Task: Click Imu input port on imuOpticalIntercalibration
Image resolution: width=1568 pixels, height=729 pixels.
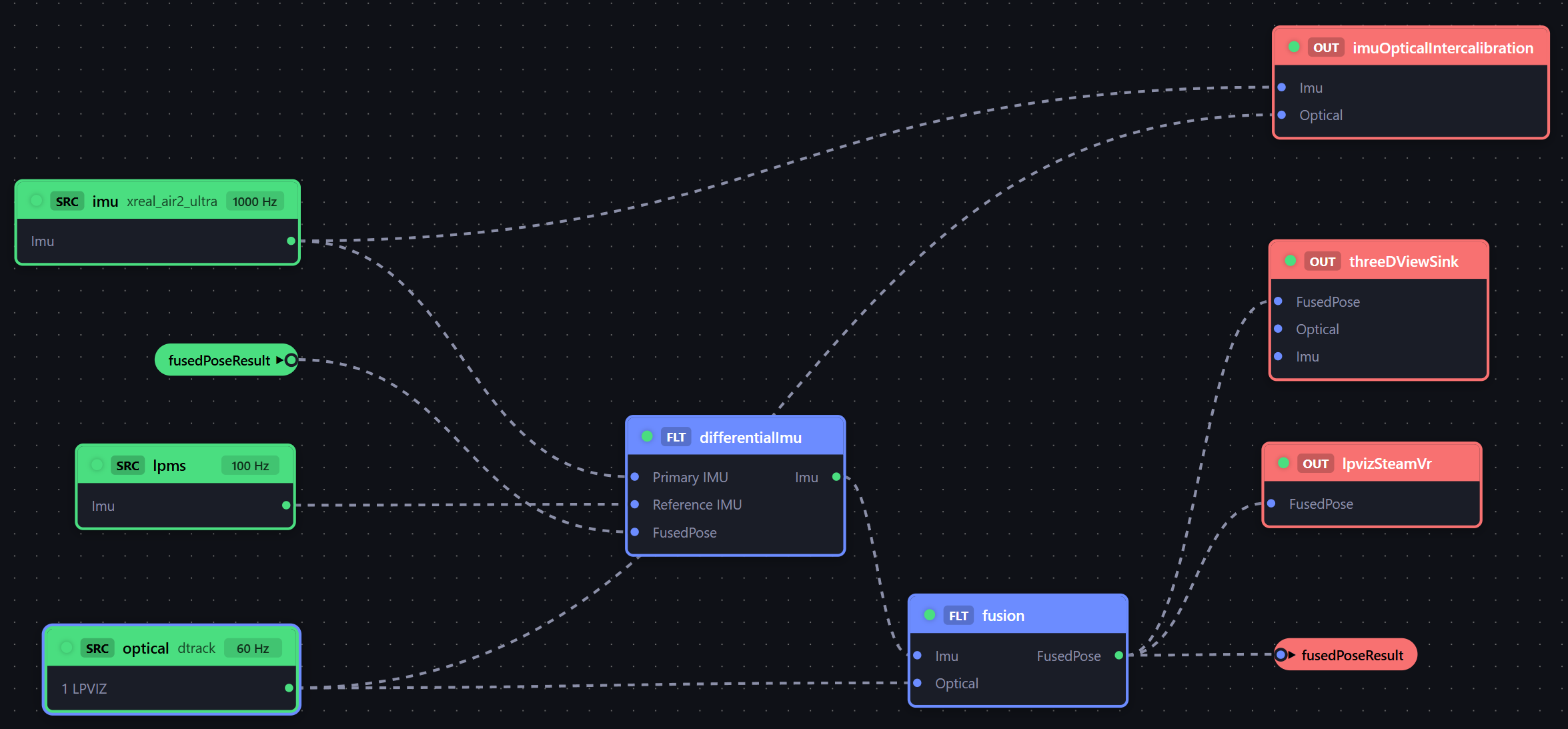Action: tap(1282, 87)
